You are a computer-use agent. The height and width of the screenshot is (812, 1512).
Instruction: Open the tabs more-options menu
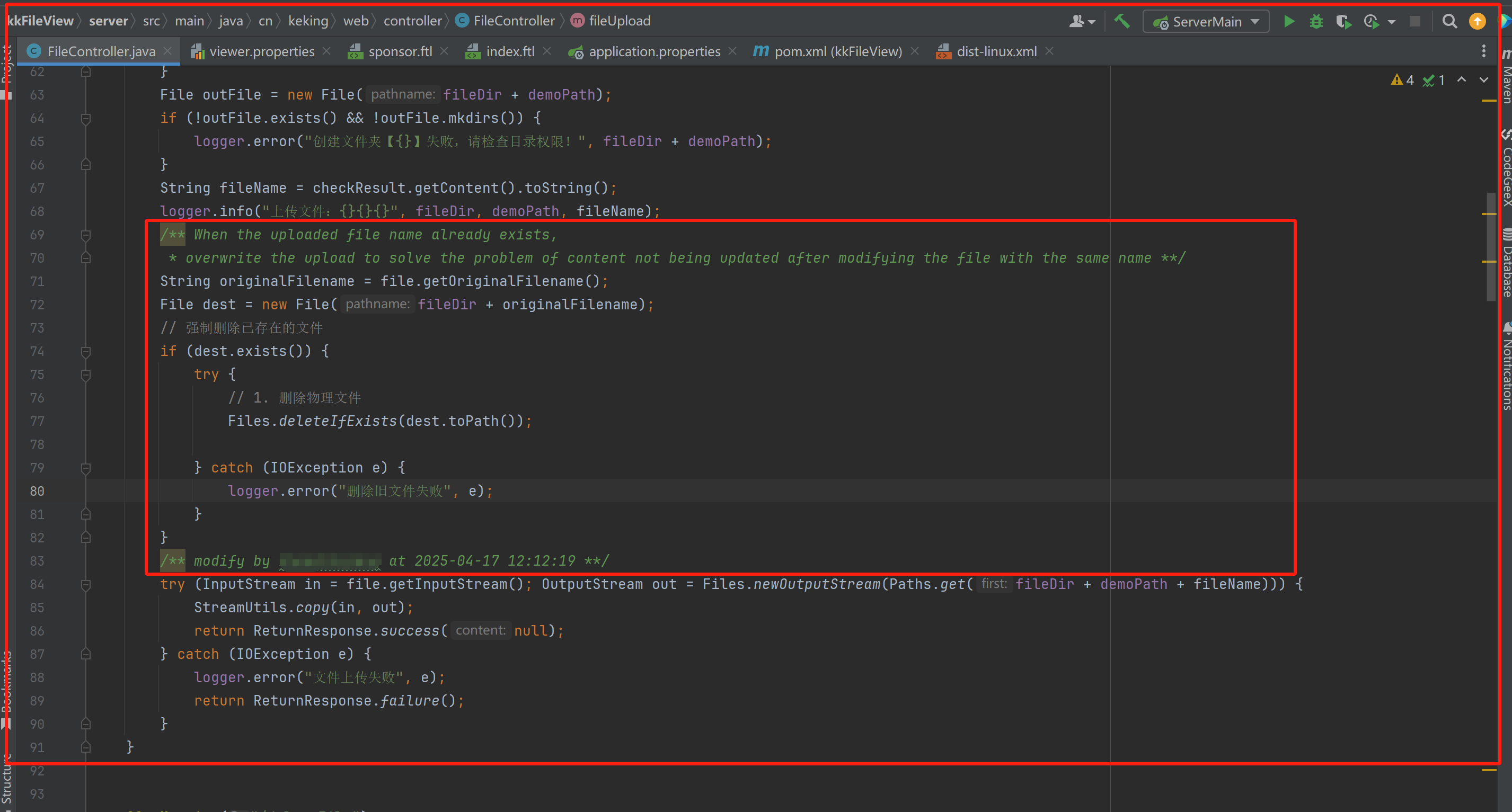[1484, 51]
